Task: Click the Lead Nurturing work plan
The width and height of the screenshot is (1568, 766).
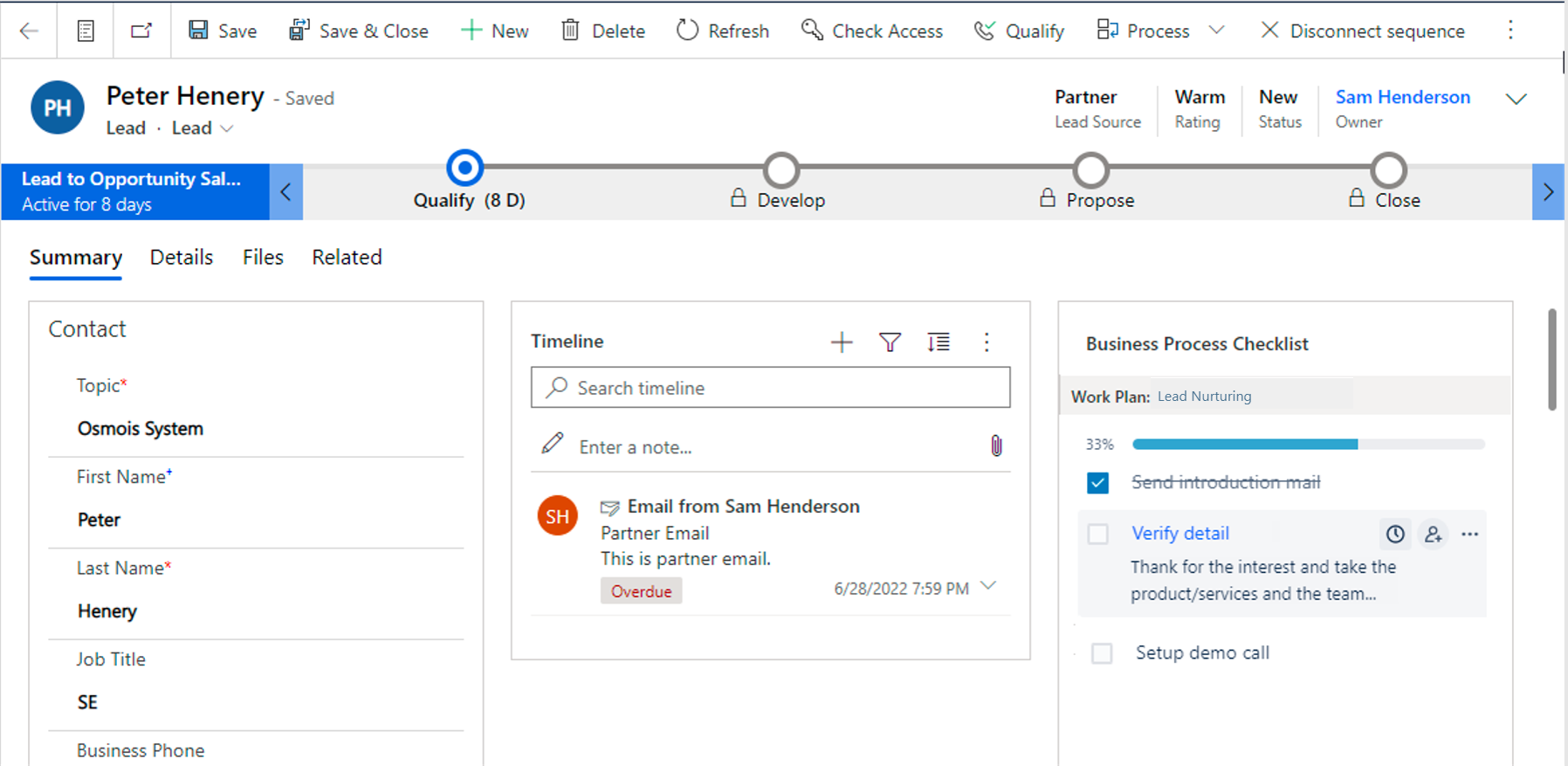Action: click(x=1204, y=397)
